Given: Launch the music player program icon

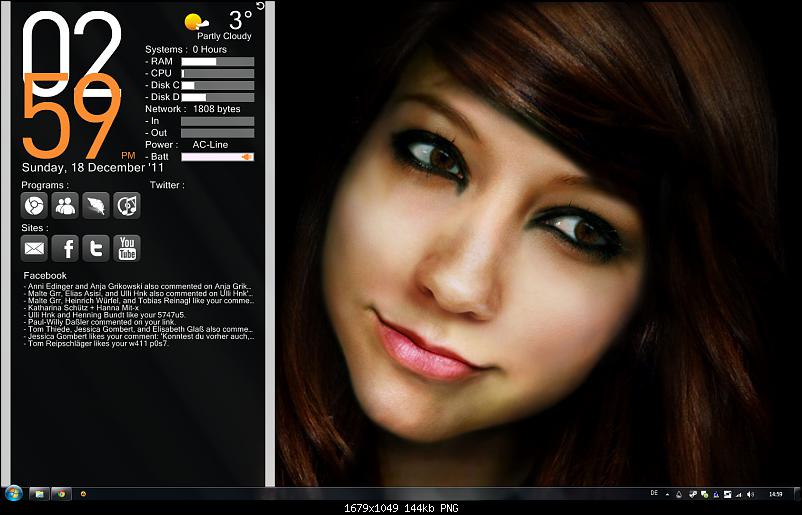Looking at the screenshot, I should pos(127,205).
